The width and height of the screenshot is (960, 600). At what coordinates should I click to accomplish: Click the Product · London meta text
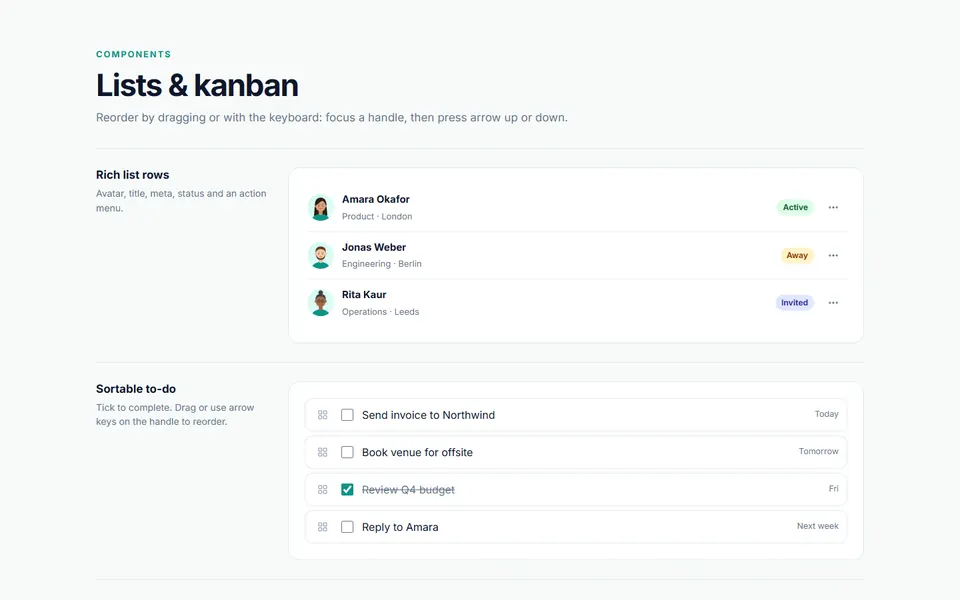coord(377,216)
